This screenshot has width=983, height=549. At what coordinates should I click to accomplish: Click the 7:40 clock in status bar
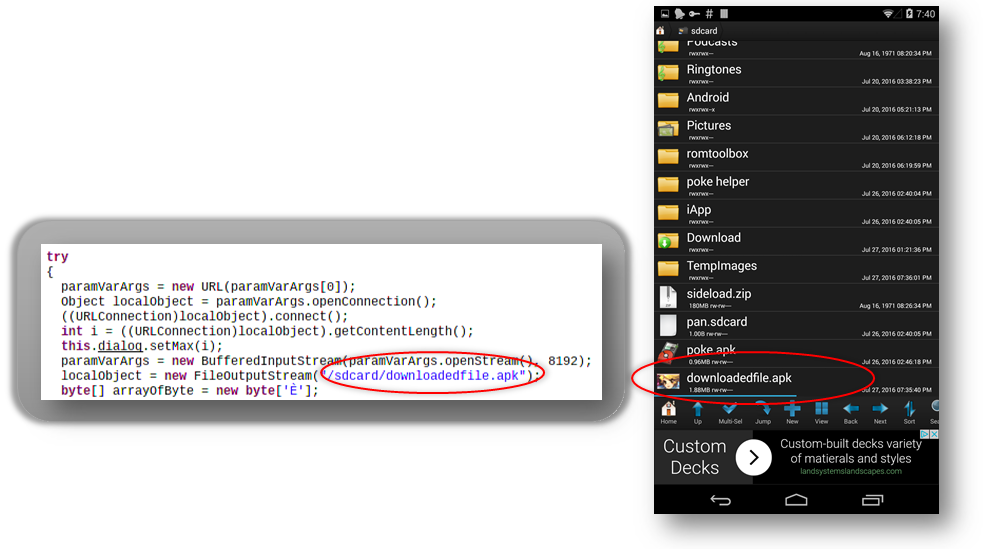pos(925,14)
